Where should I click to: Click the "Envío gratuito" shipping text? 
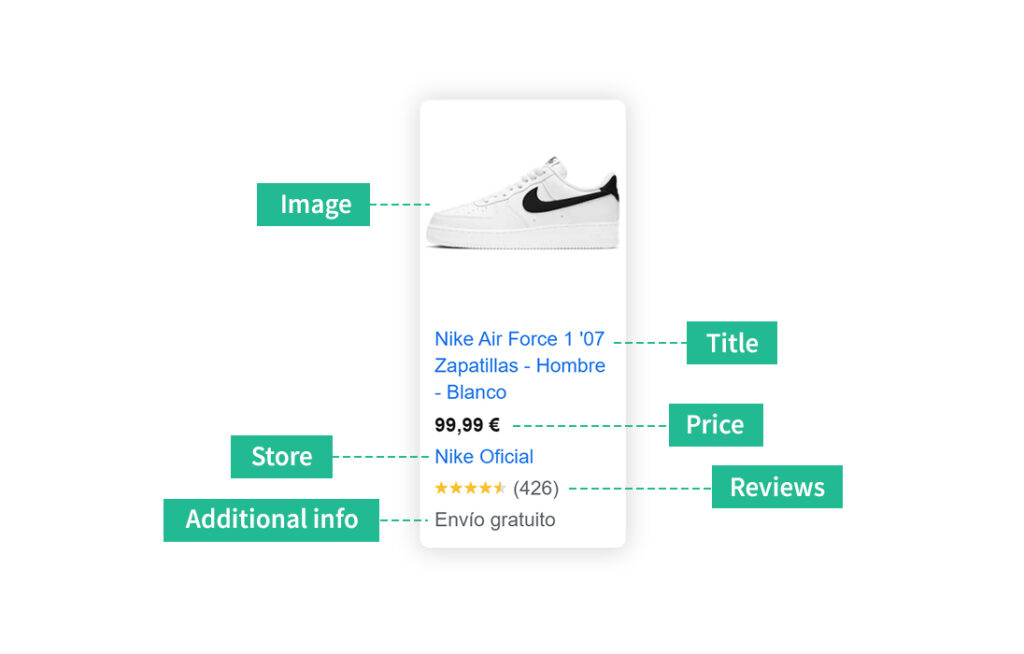point(495,520)
